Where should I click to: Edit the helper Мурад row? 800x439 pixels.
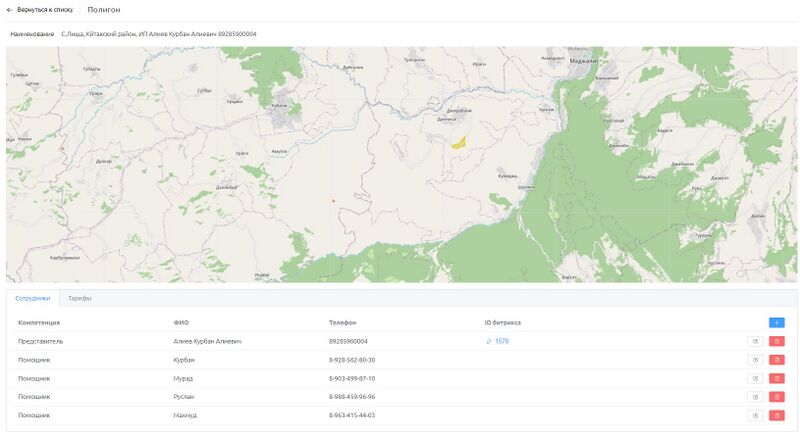[x=755, y=379]
